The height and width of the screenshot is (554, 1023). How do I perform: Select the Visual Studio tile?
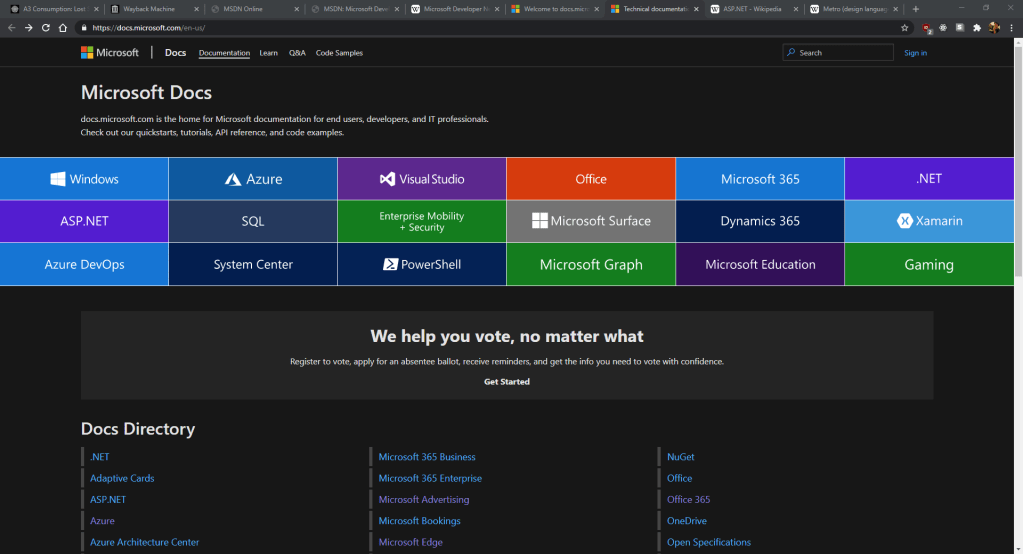pos(422,179)
